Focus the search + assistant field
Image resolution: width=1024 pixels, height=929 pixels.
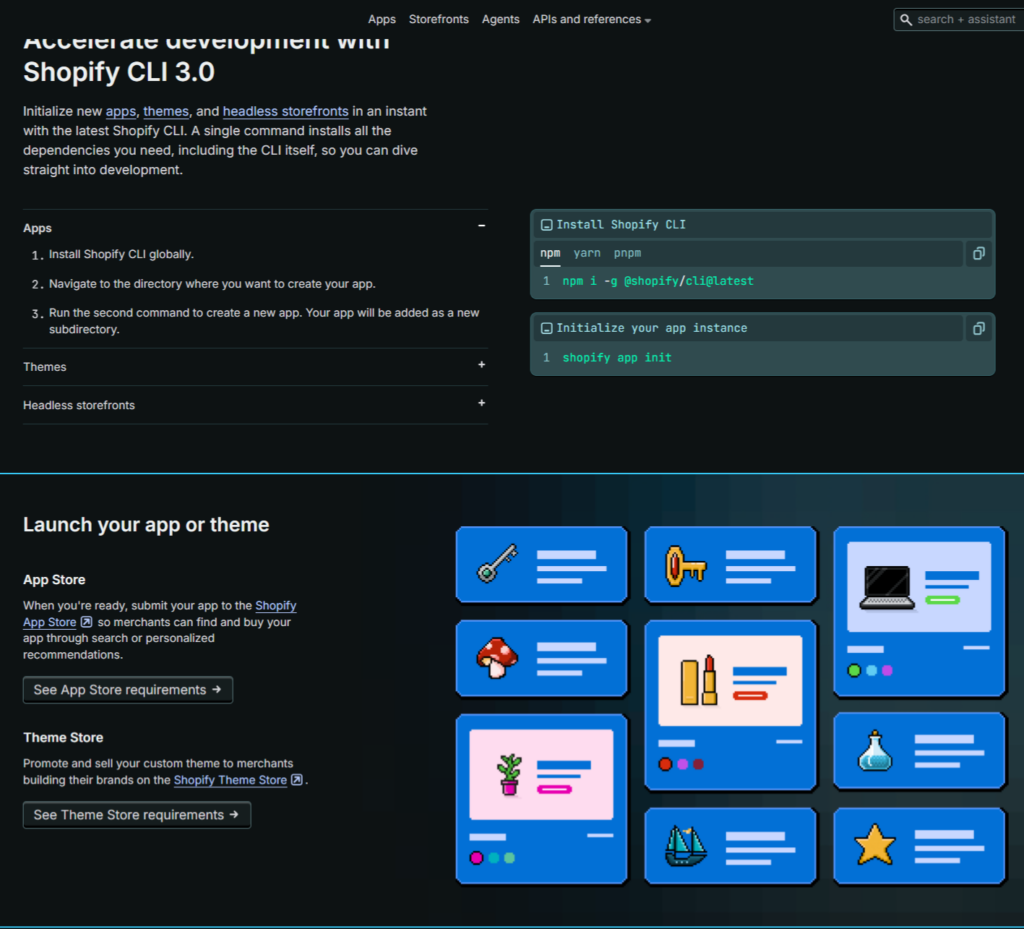960,20
